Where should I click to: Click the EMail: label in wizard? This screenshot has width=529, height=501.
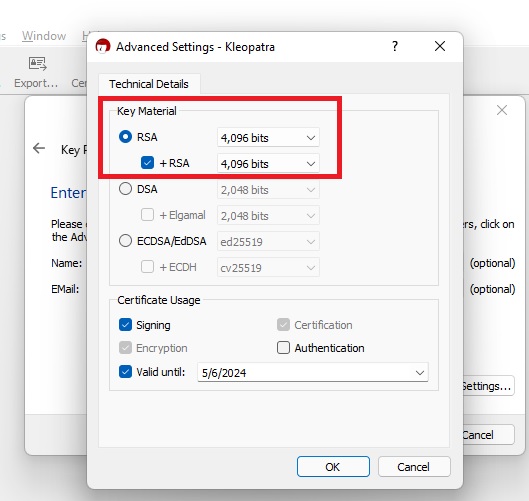click(x=65, y=289)
